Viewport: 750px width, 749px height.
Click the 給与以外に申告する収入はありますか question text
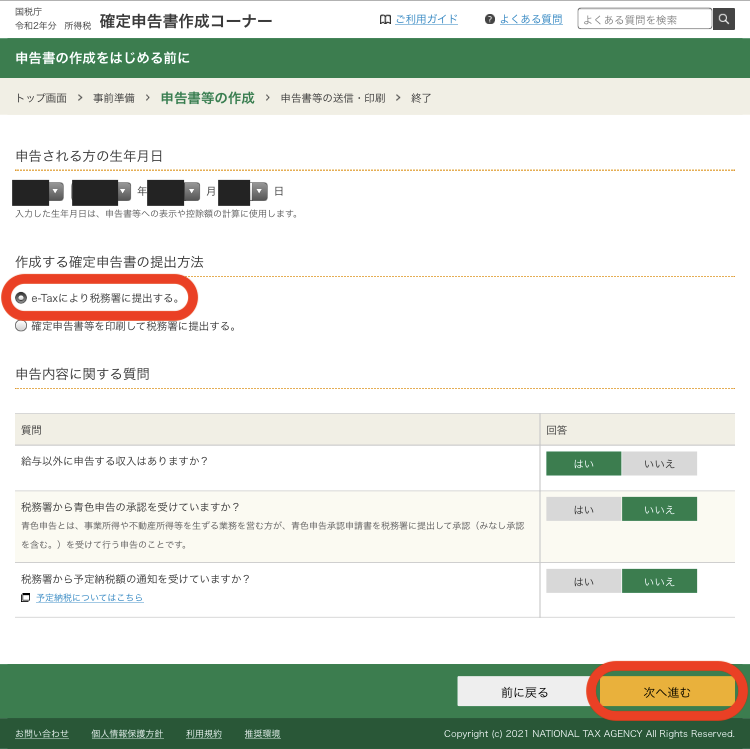[114, 461]
